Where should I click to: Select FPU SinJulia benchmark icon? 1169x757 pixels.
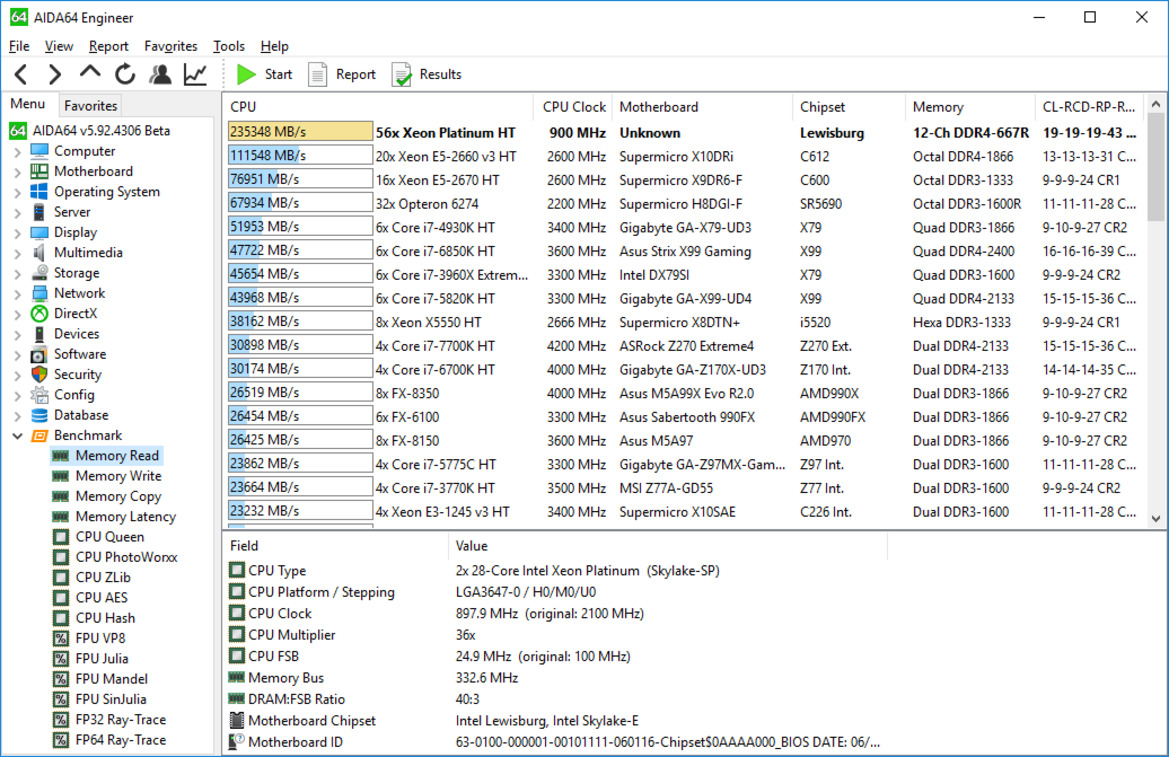(x=60, y=700)
